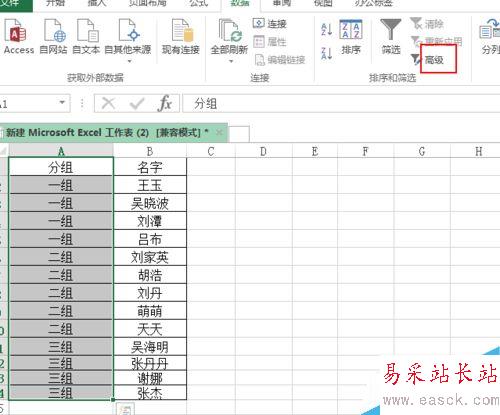Click the Insert Function fx button

165,103
